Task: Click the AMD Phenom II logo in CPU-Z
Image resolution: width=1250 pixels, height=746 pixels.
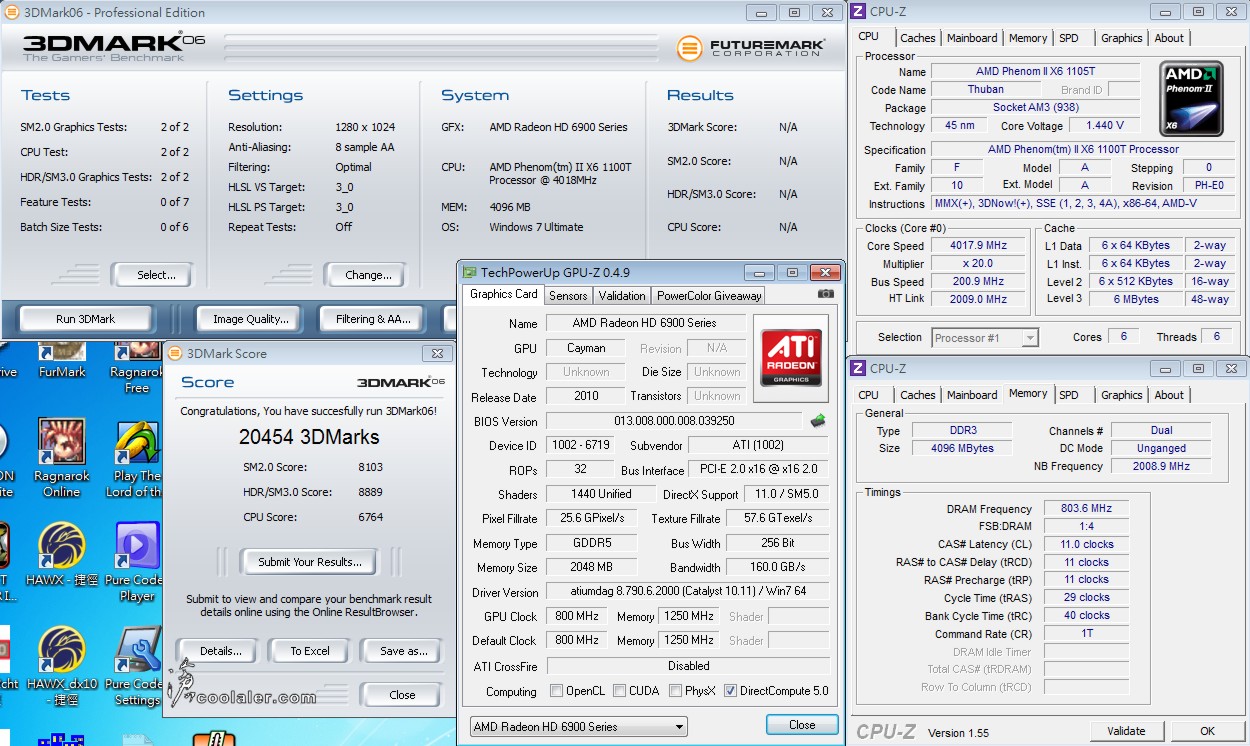Action: coord(1193,98)
